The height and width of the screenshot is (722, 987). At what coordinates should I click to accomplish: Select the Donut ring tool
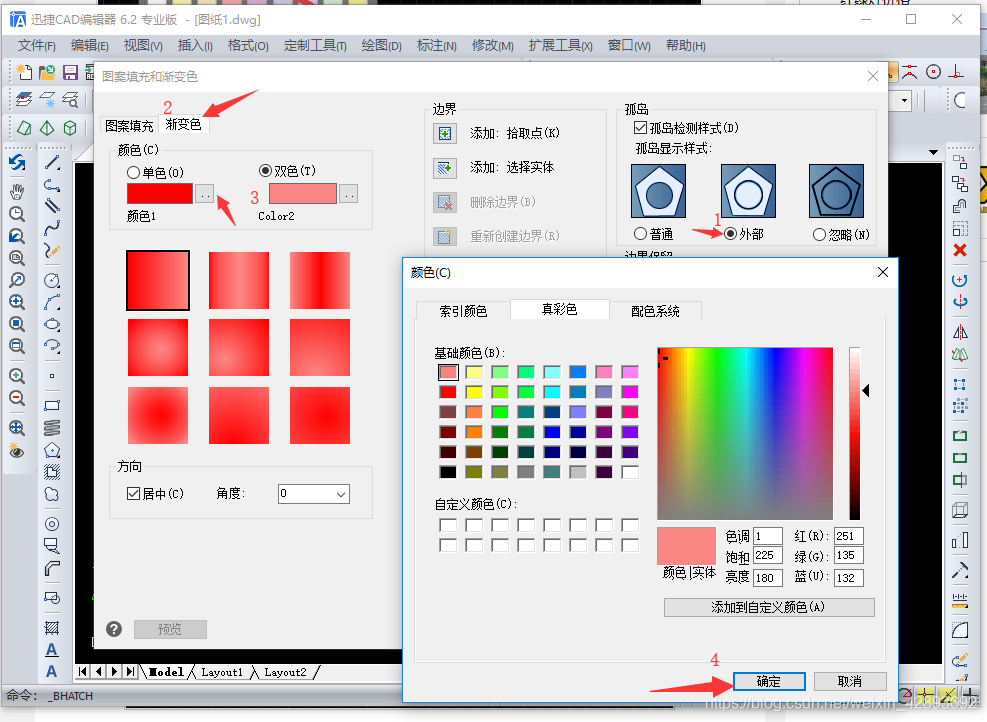[52, 524]
